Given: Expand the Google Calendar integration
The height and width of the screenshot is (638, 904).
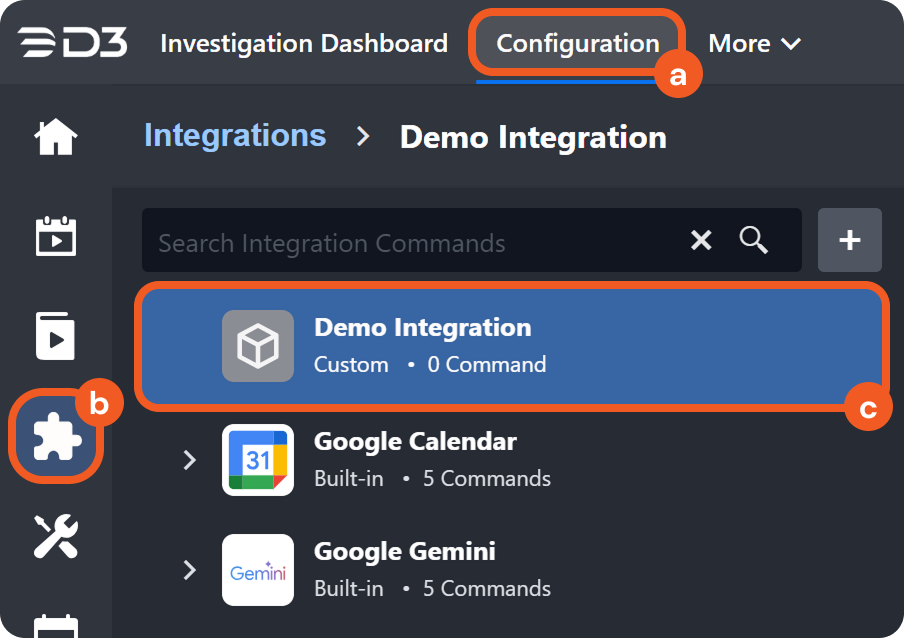Looking at the screenshot, I should coord(190,460).
